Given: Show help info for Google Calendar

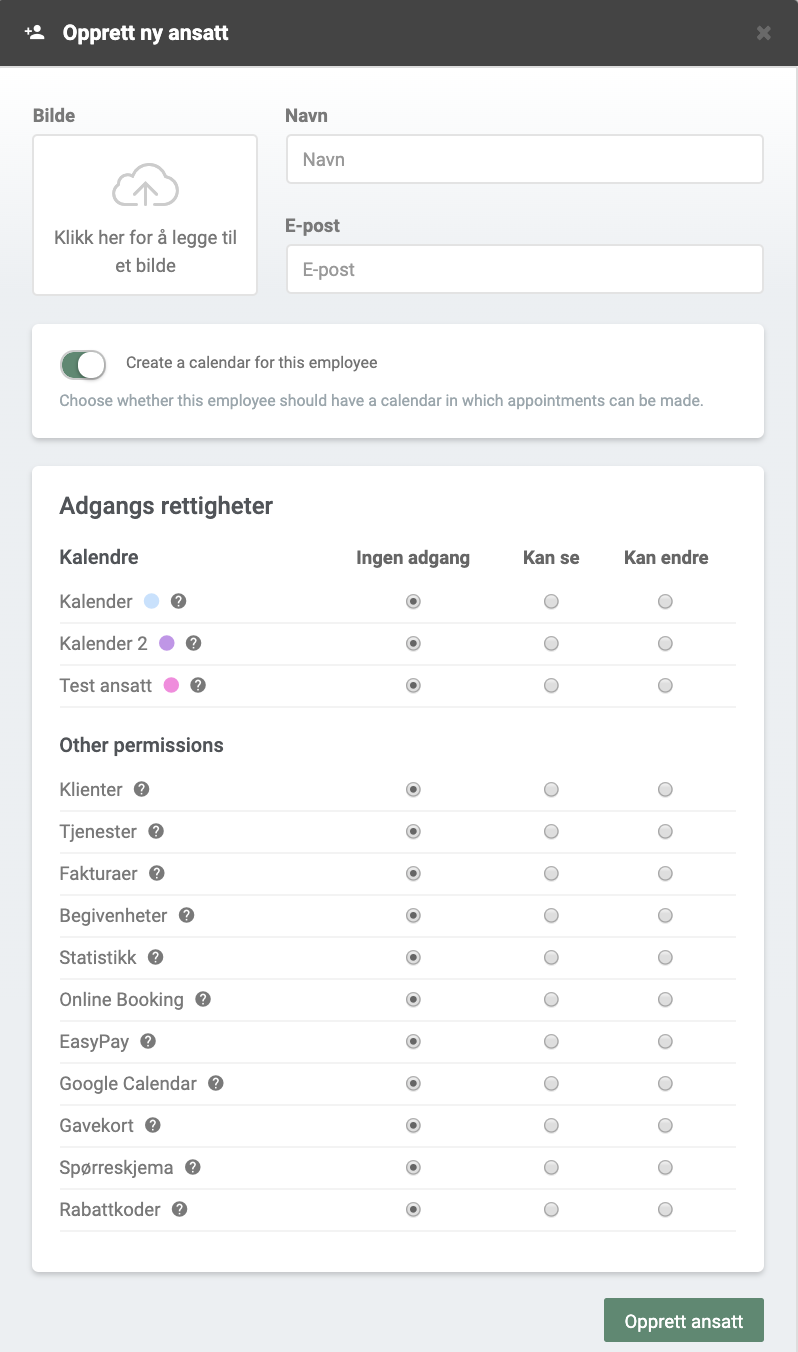Looking at the screenshot, I should 216,1083.
